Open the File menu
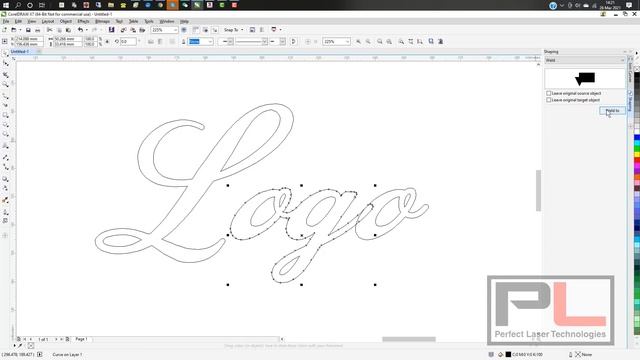Screen dimensions: 640x360 pos(6,21)
